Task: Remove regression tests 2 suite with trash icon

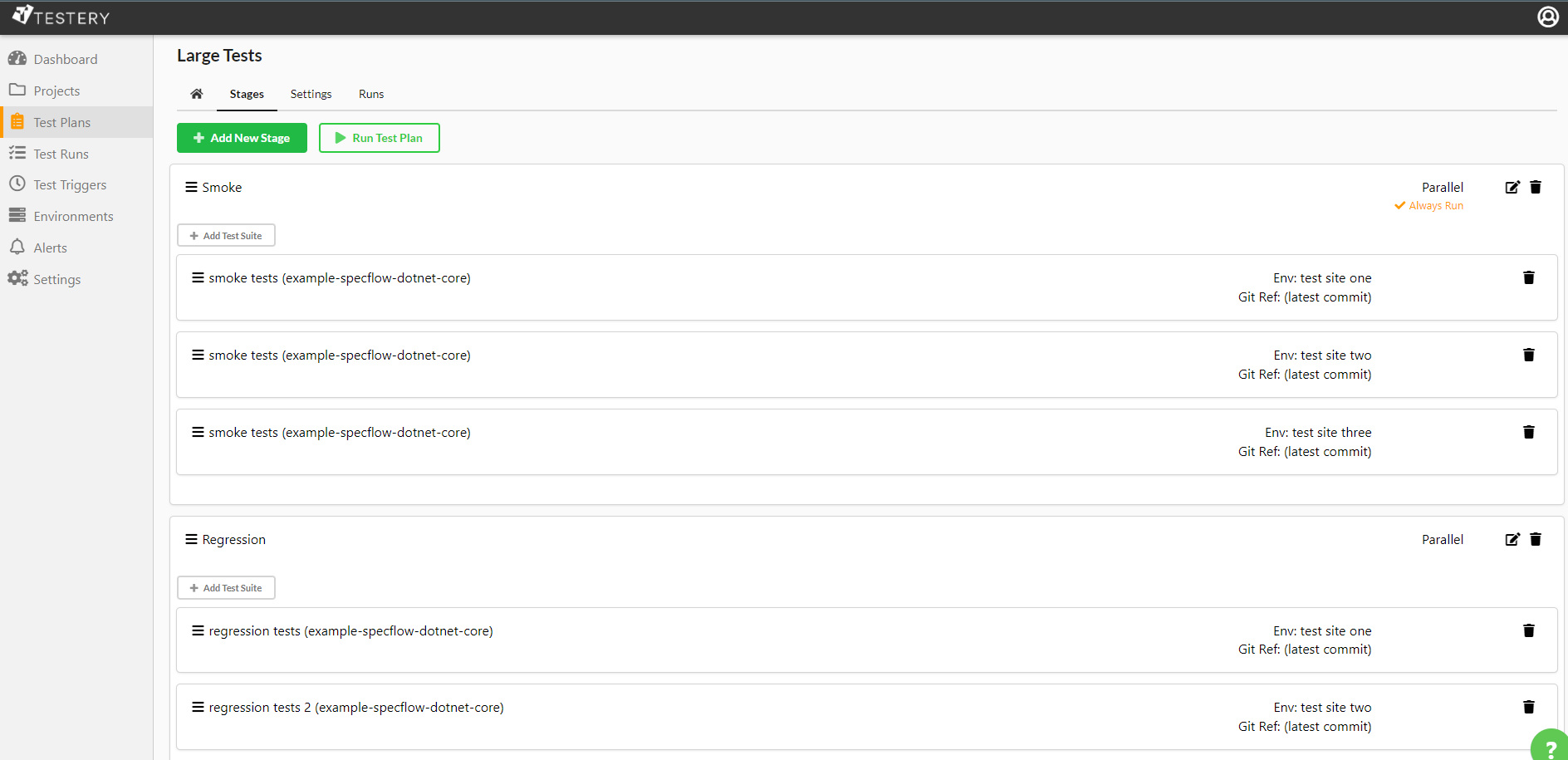Action: (1528, 706)
